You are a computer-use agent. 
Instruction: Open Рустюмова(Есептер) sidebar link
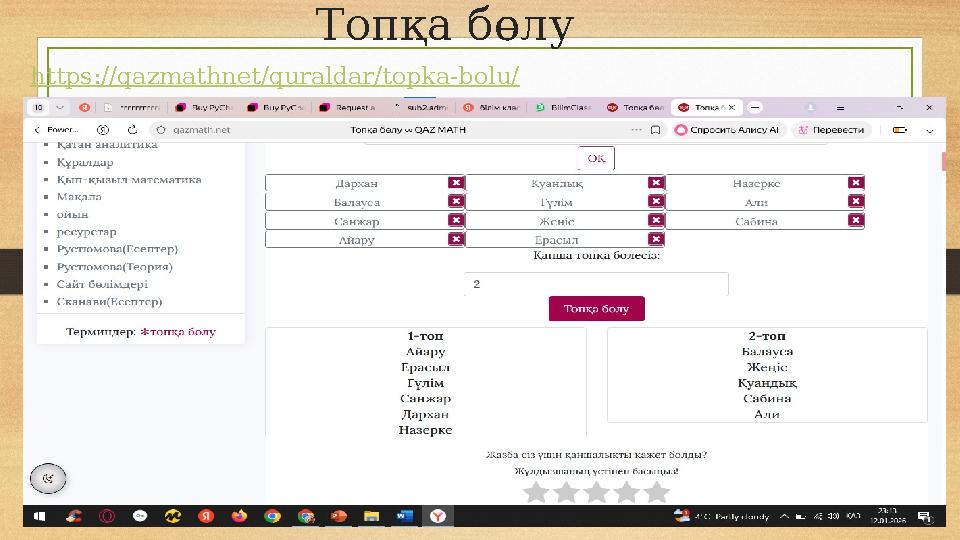(118, 249)
